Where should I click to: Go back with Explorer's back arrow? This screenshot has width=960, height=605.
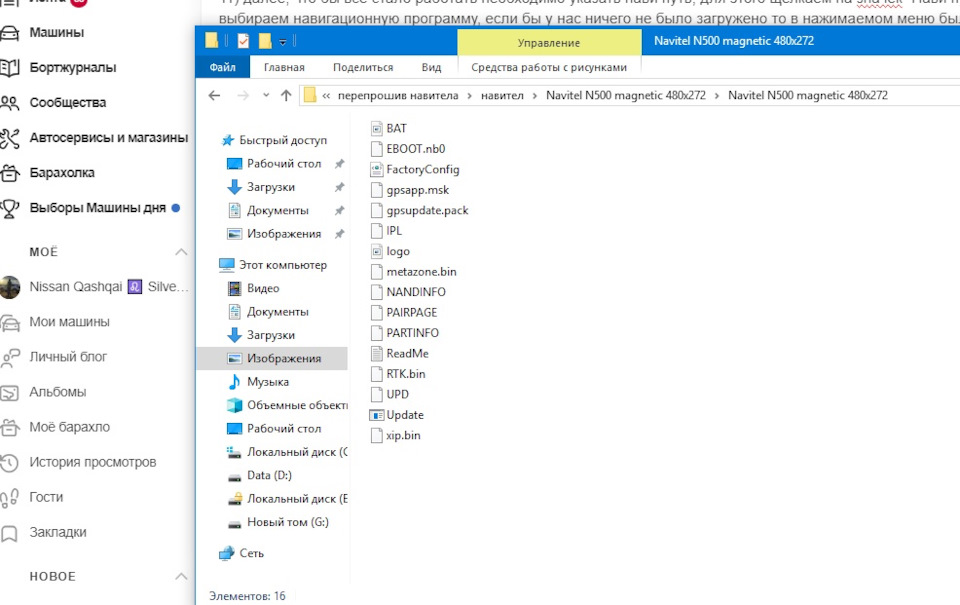click(x=214, y=96)
